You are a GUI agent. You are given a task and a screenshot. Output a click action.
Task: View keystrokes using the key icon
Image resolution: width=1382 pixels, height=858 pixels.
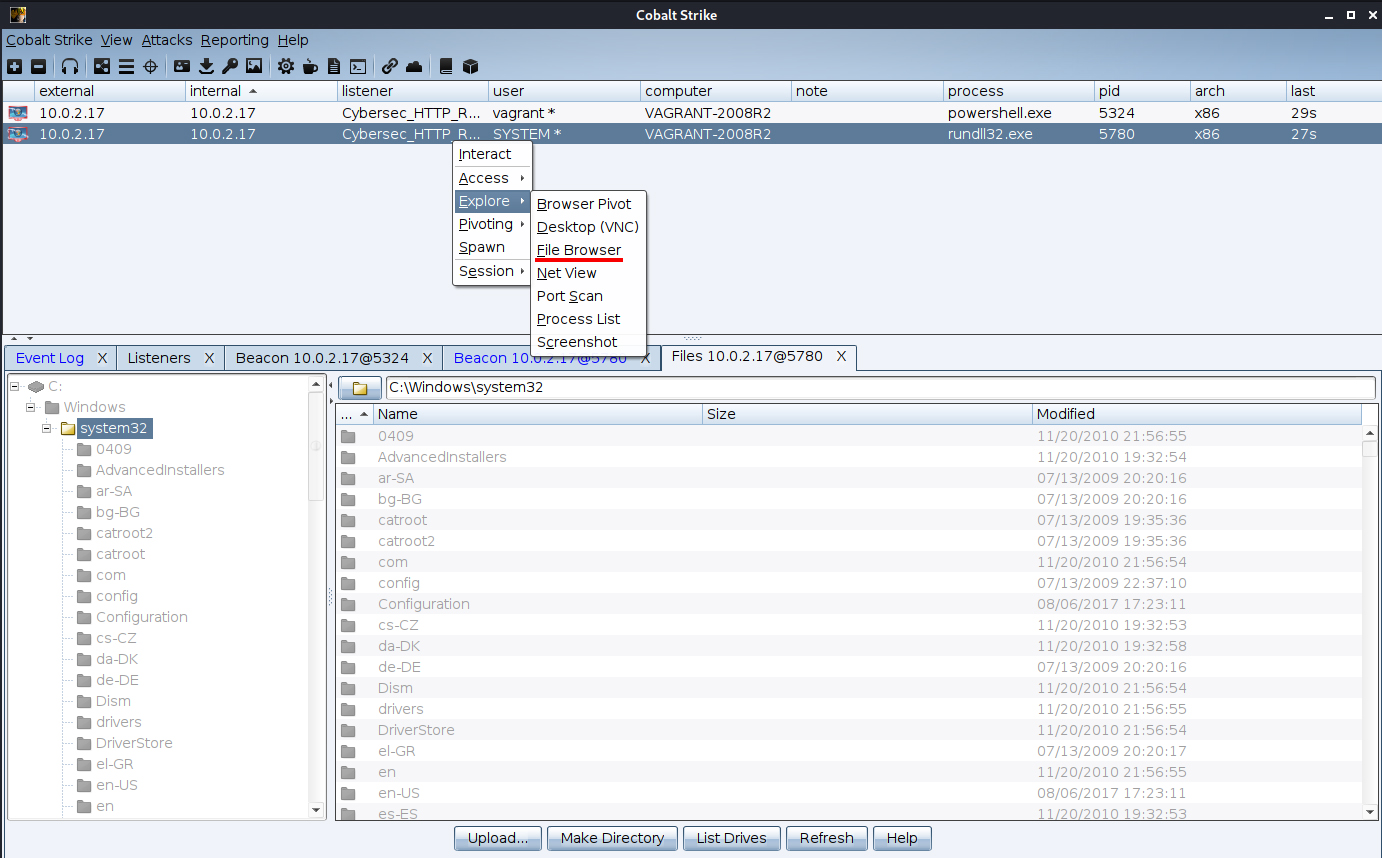click(230, 67)
